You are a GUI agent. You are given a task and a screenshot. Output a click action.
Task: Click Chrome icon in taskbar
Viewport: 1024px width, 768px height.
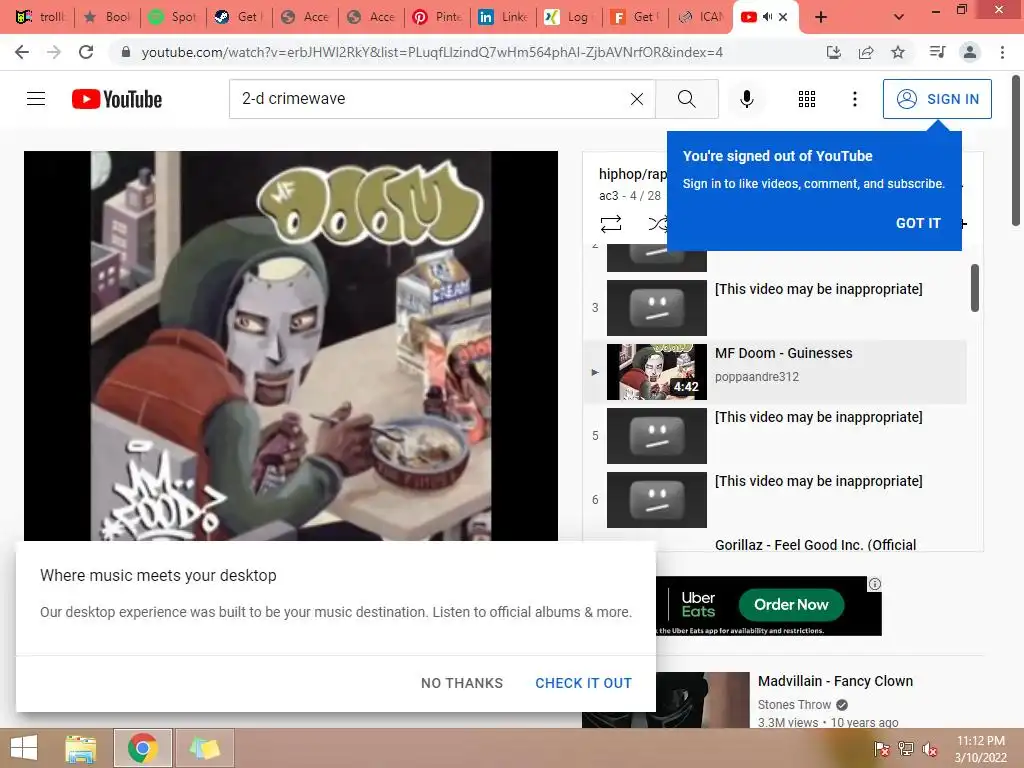(x=142, y=748)
